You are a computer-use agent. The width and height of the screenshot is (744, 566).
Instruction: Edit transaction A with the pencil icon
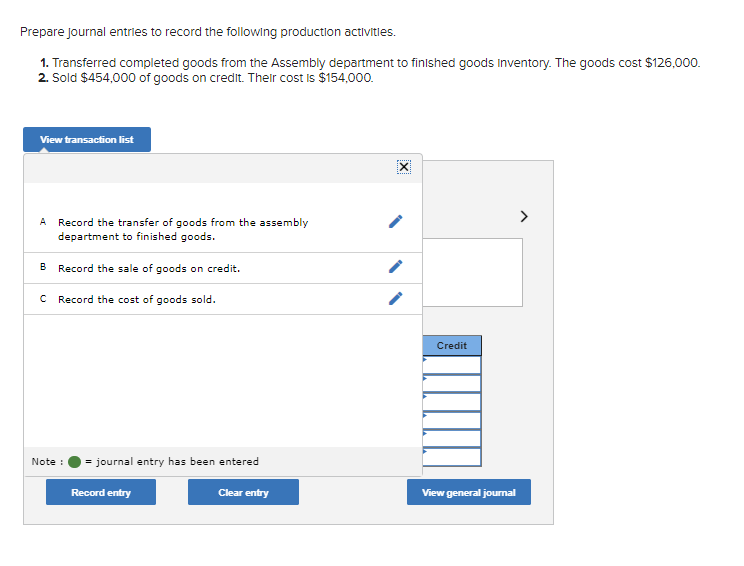(x=396, y=222)
